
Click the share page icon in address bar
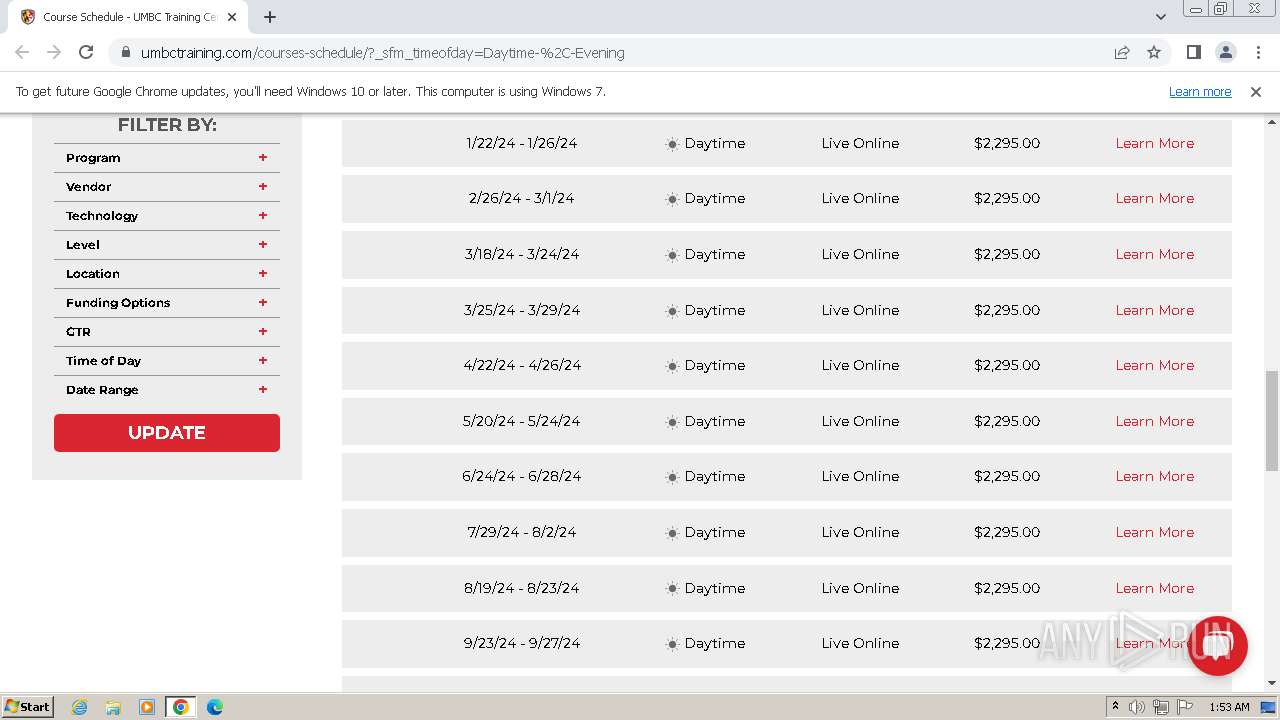click(x=1122, y=52)
